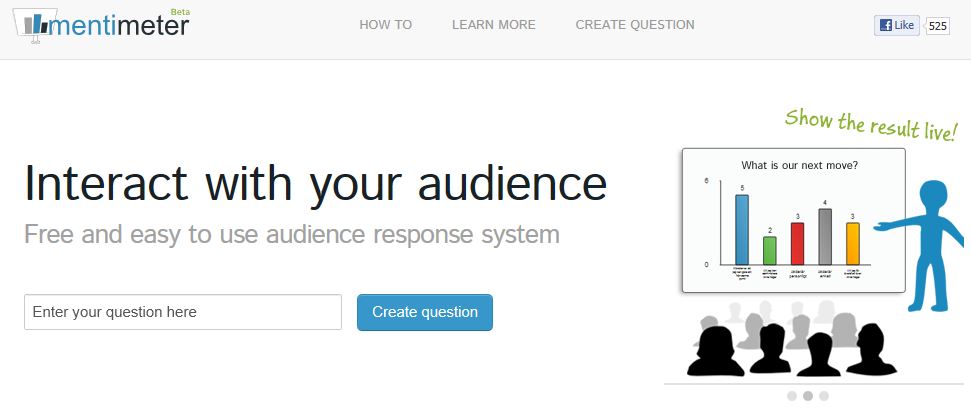Click the orange bar in the chart

852,243
